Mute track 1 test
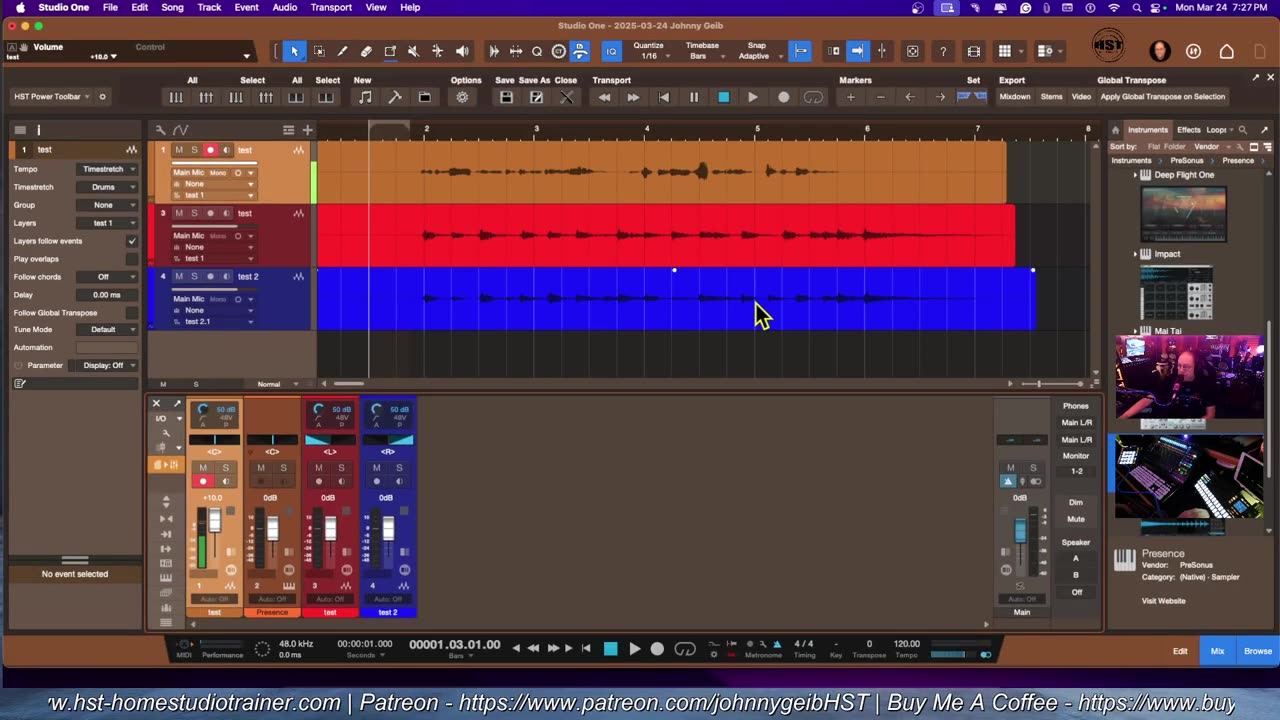Screen dimensions: 1280x720 (179, 150)
